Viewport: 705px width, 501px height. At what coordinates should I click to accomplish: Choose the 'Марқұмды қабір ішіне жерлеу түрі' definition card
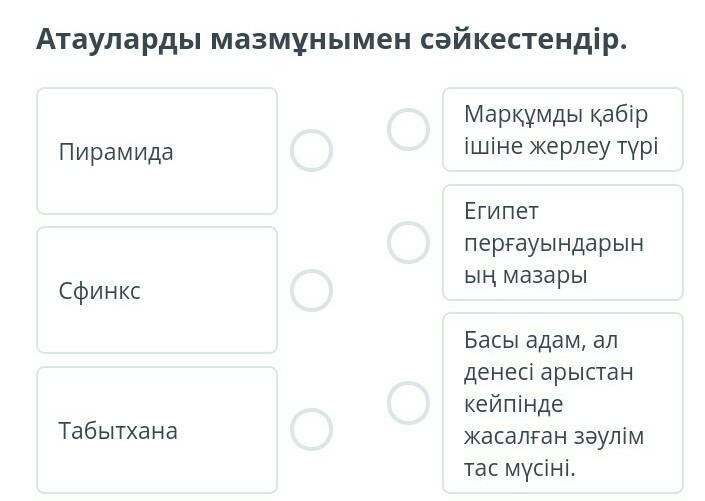tap(563, 130)
